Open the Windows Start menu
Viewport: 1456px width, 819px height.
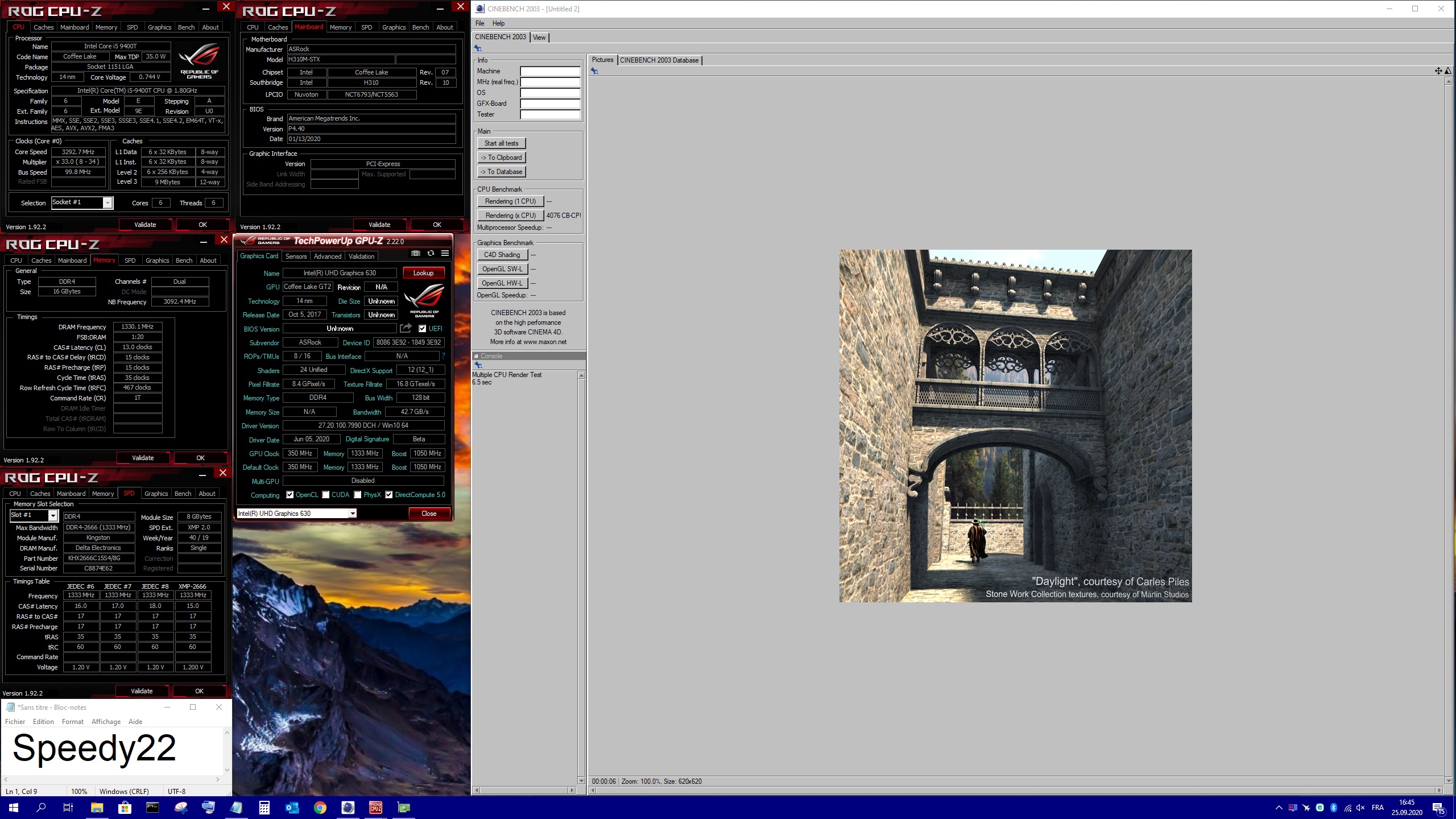[14, 808]
